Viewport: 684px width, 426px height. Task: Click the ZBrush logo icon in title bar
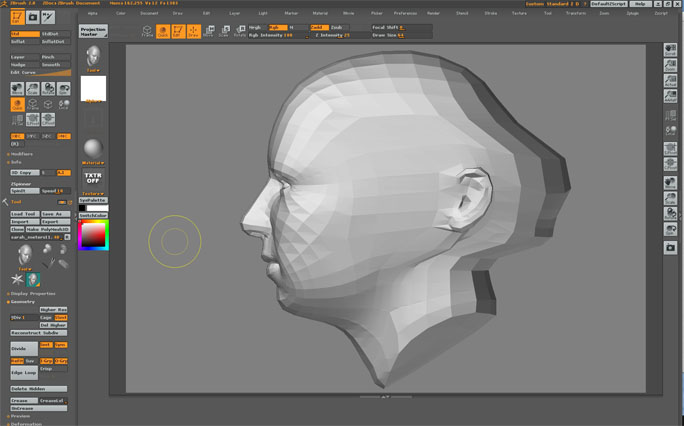click(4, 3)
